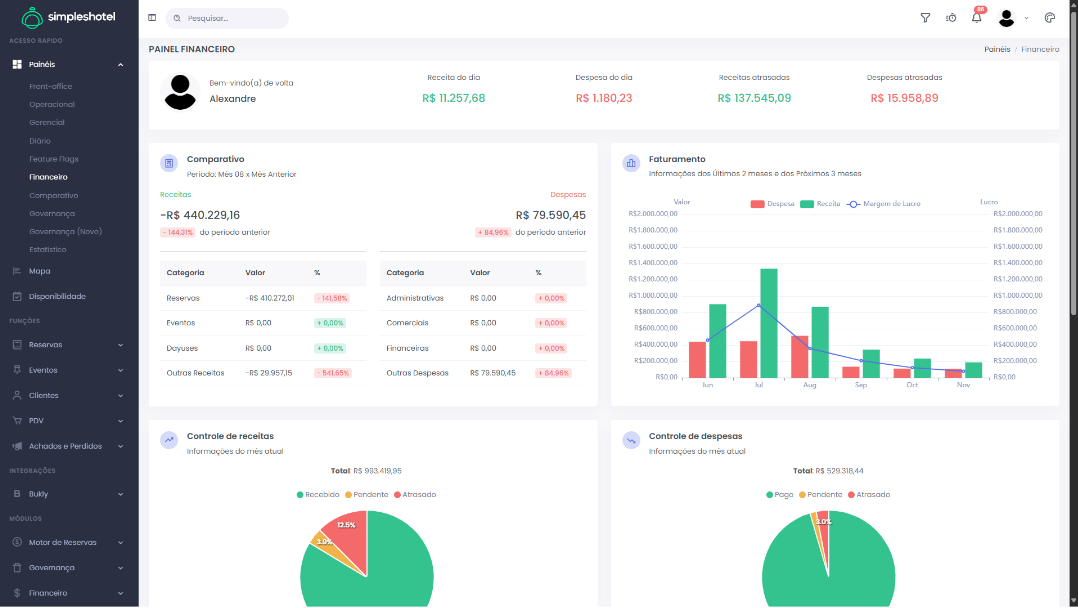The image size is (1078, 608).
Task: Click the Clientes person icon
Action: tap(17, 395)
